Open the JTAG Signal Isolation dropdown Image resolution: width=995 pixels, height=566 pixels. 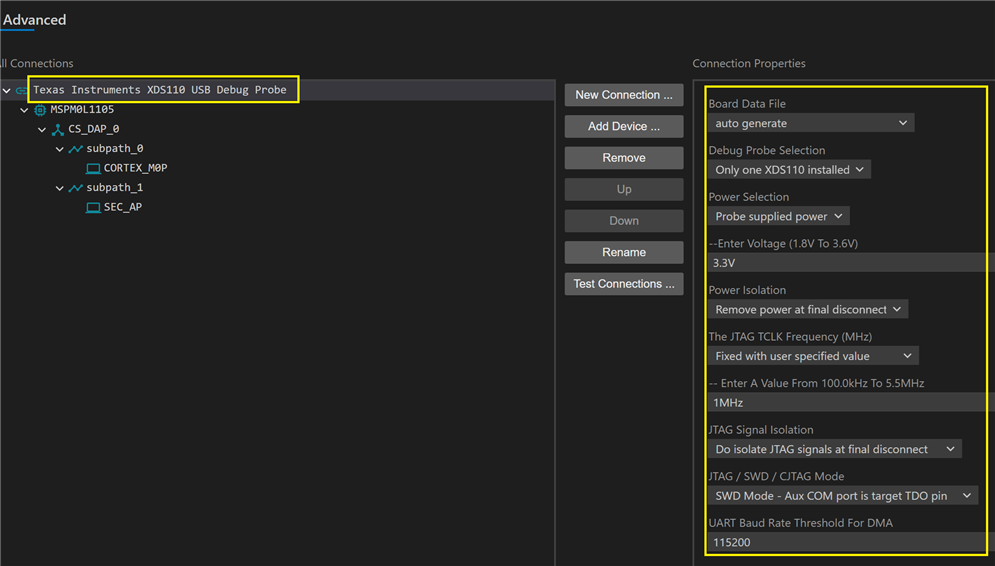tap(834, 449)
